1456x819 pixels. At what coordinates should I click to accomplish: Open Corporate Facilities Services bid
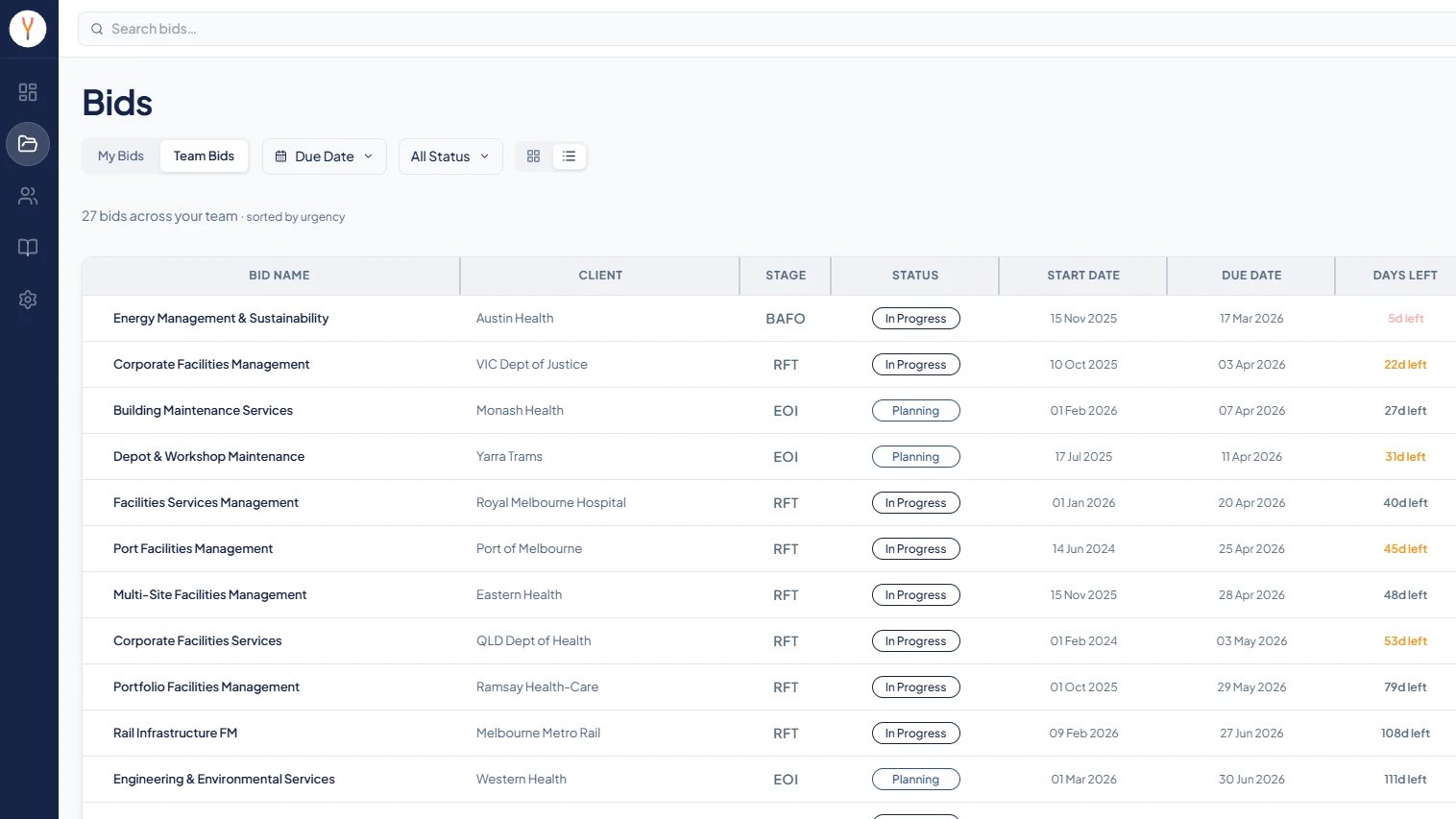197,641
